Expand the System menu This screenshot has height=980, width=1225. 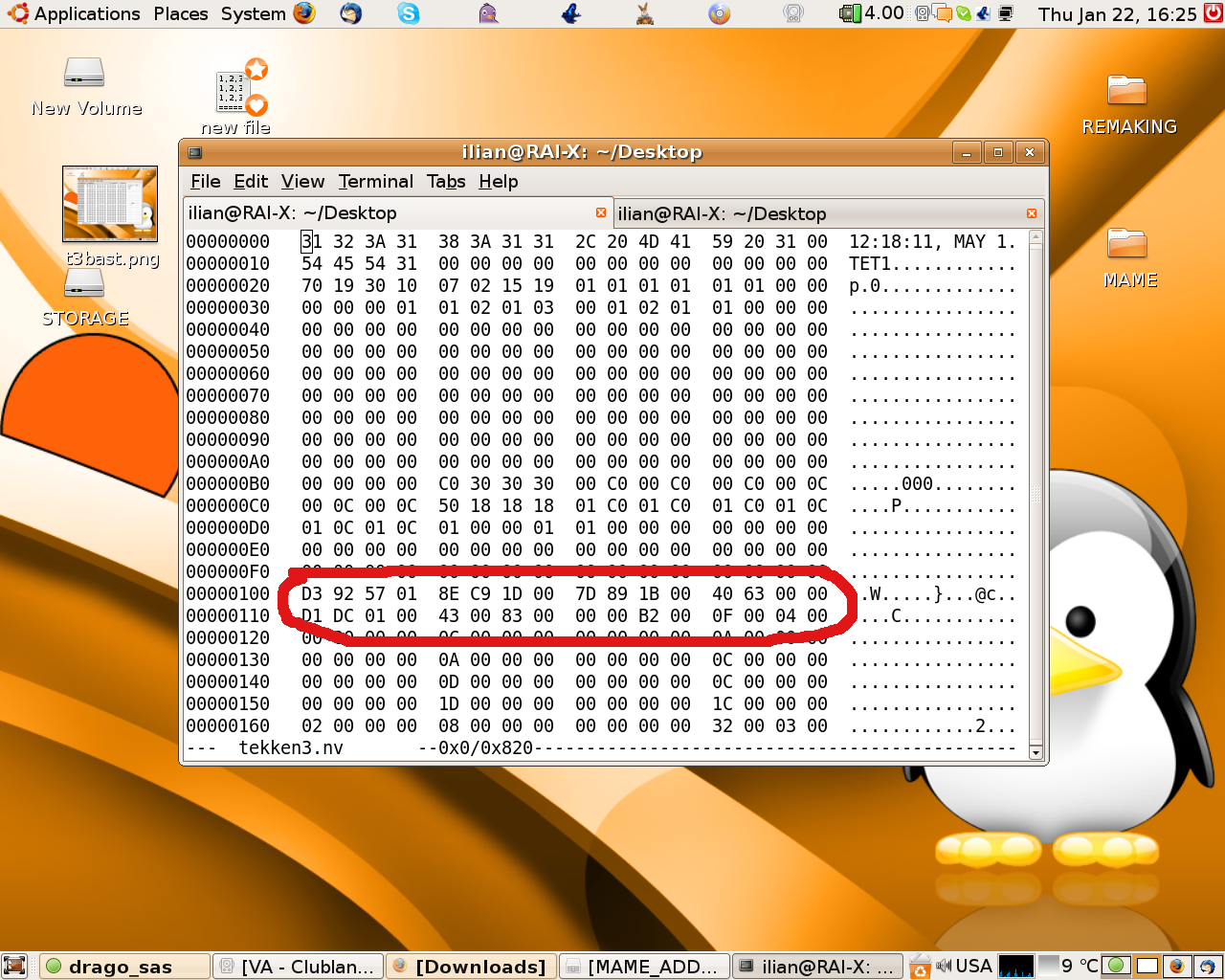253,13
